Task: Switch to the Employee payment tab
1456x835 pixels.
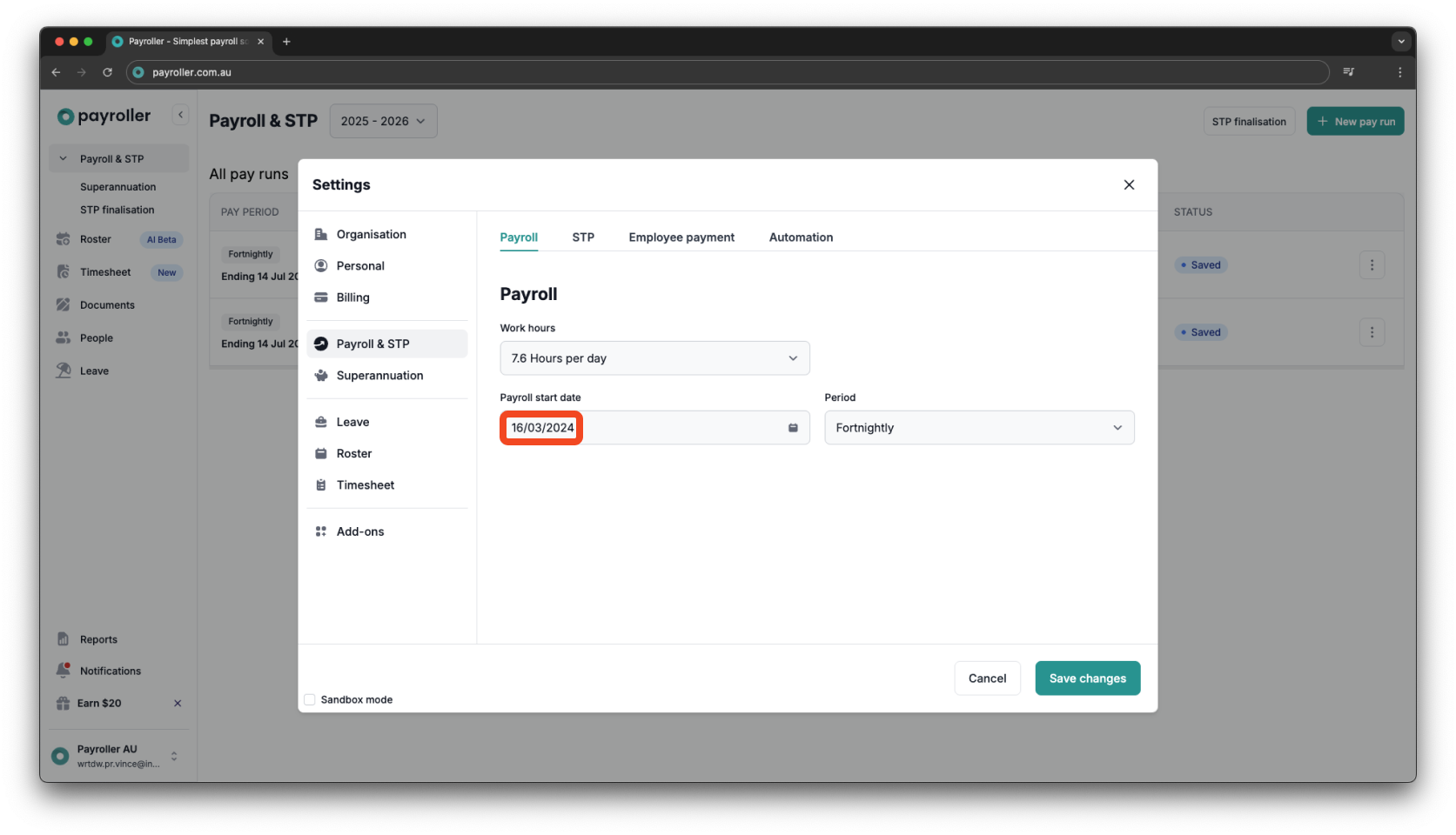Action: 681,237
